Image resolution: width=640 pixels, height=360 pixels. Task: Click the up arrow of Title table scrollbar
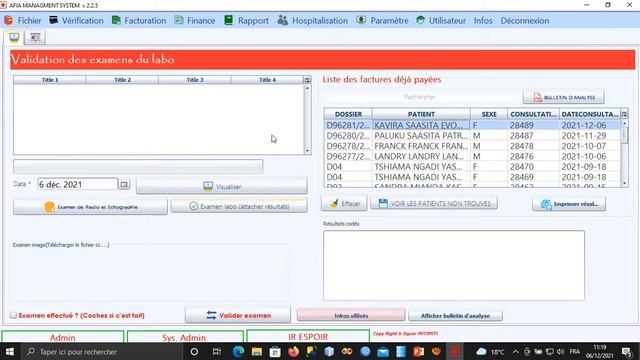tap(307, 88)
